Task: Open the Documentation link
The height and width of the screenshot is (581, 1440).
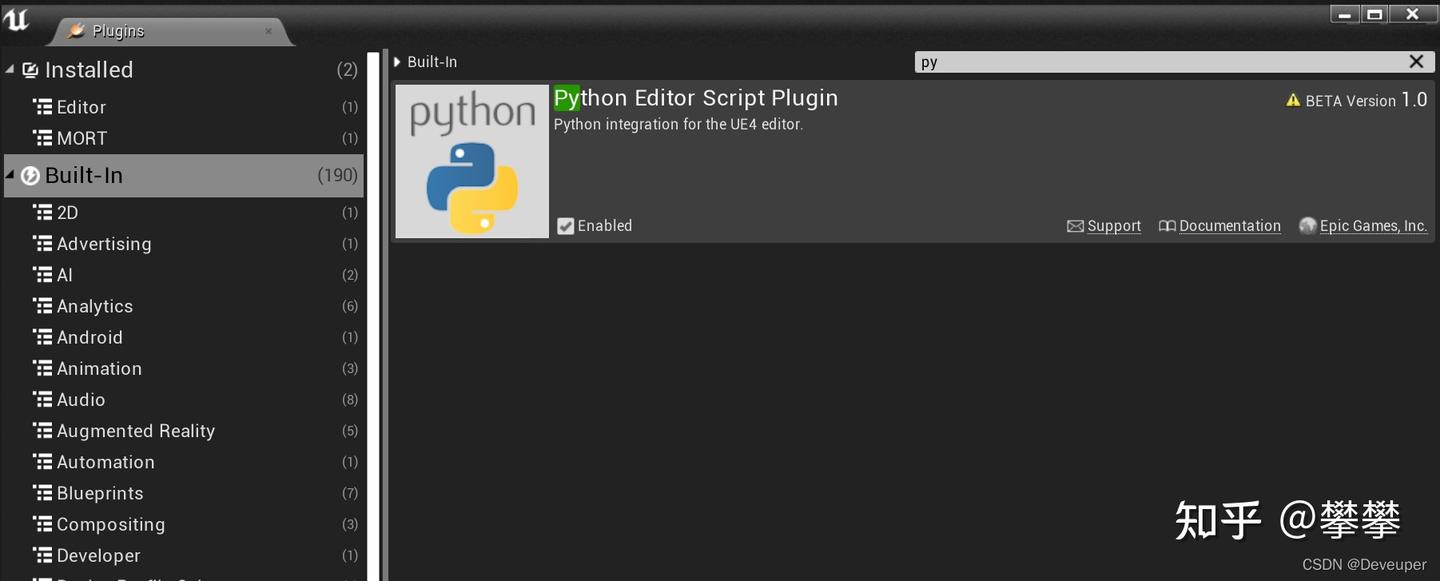Action: (x=1230, y=226)
